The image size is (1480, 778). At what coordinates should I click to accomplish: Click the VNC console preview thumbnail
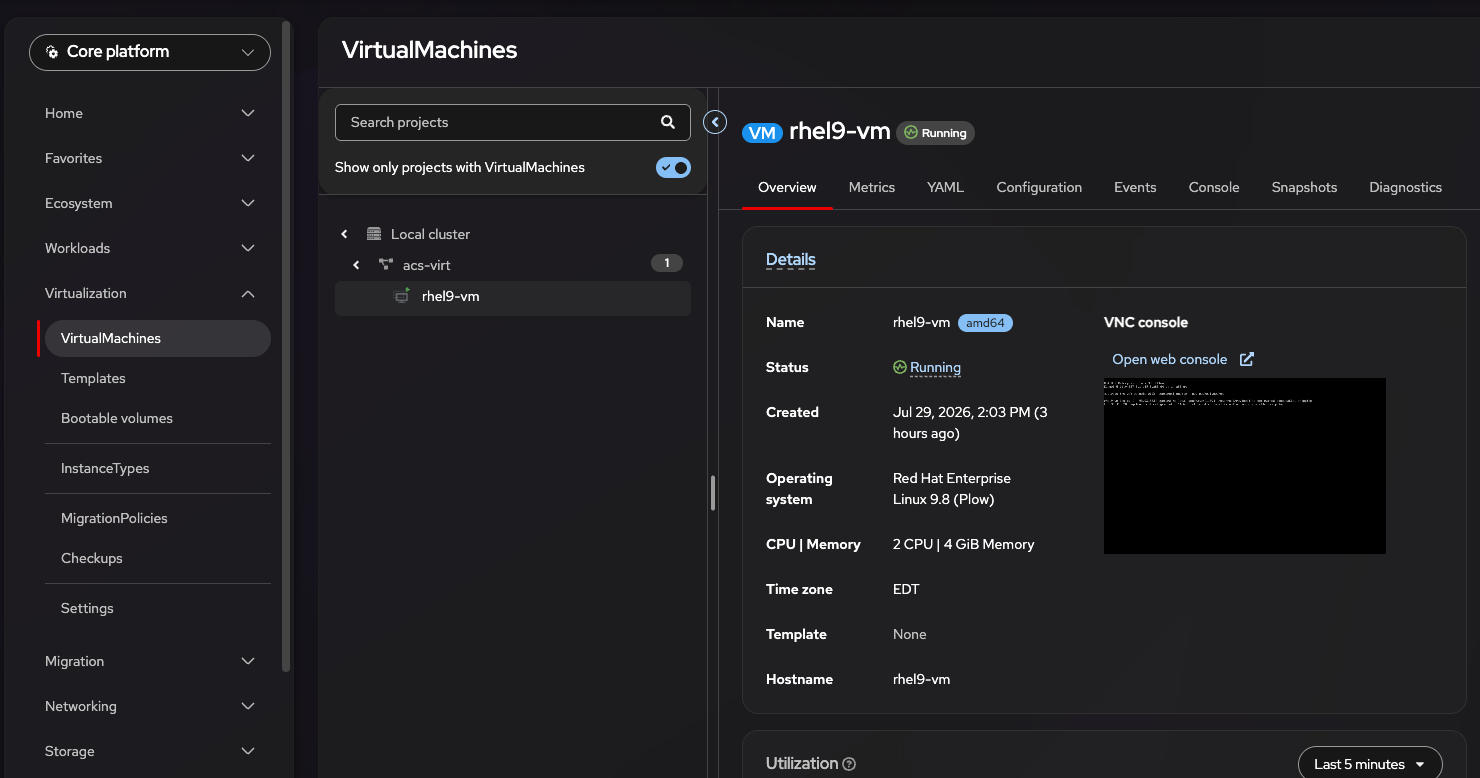(x=1245, y=466)
